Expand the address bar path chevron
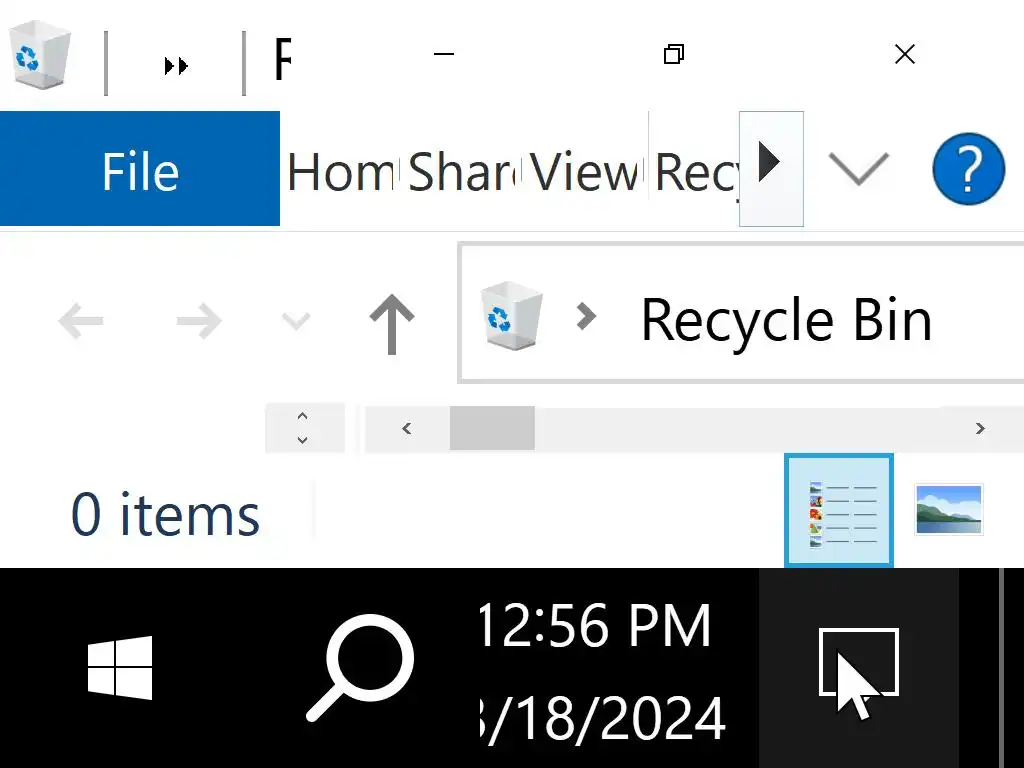Screen dimensions: 1024x768 (586, 317)
